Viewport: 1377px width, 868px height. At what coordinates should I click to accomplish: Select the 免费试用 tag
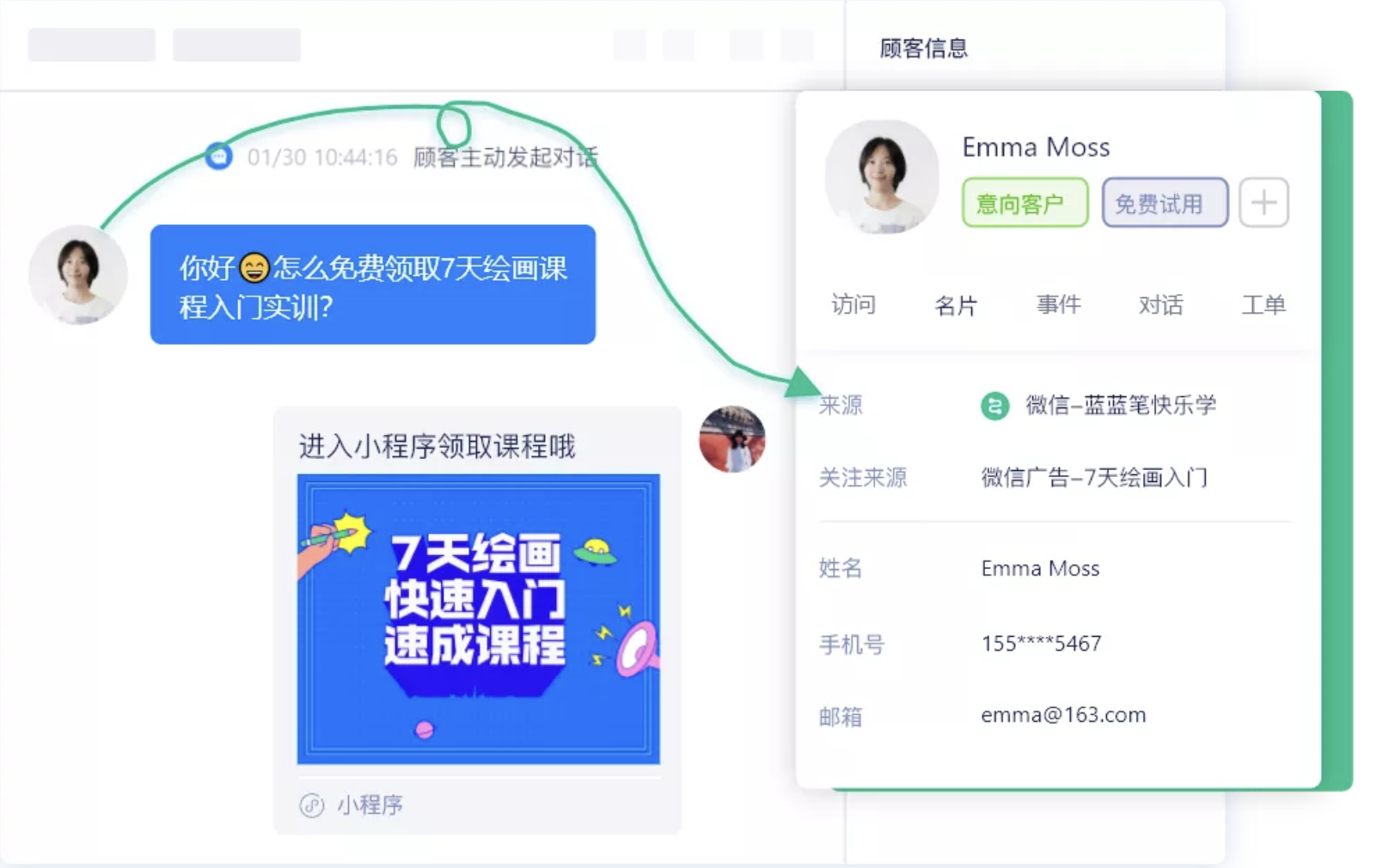pyautogui.click(x=1165, y=203)
